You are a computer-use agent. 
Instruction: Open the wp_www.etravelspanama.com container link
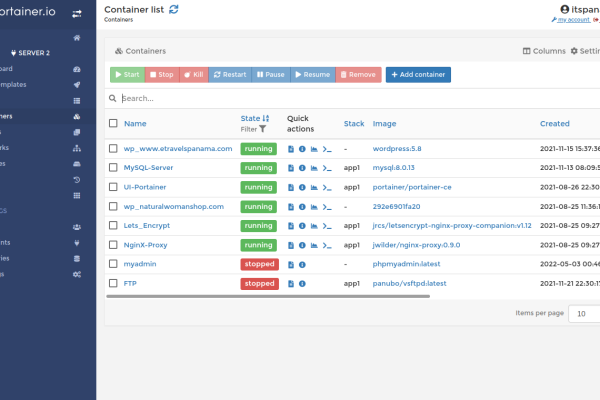[x=177, y=149]
